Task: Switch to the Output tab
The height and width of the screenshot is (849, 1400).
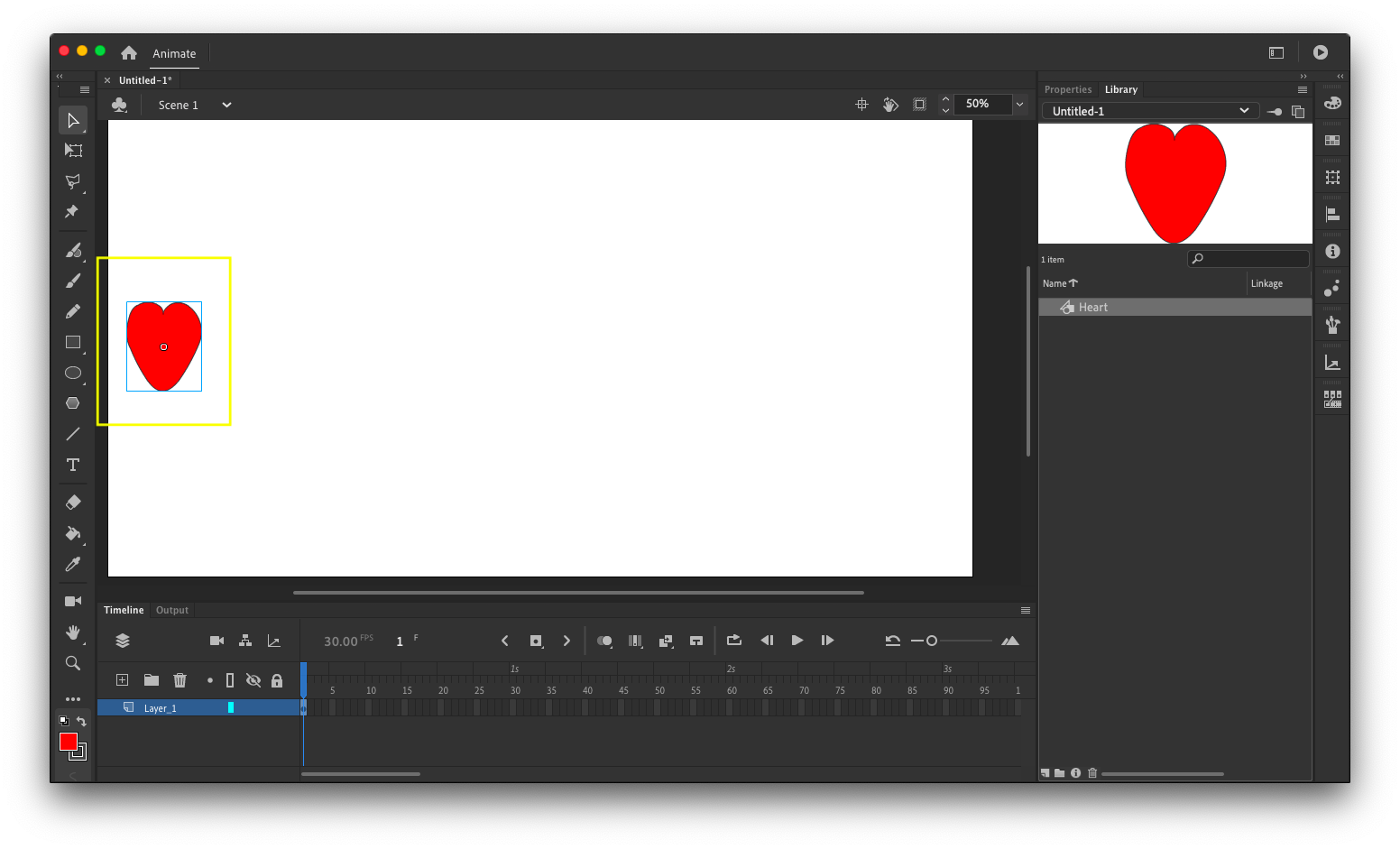Action: tap(171, 610)
